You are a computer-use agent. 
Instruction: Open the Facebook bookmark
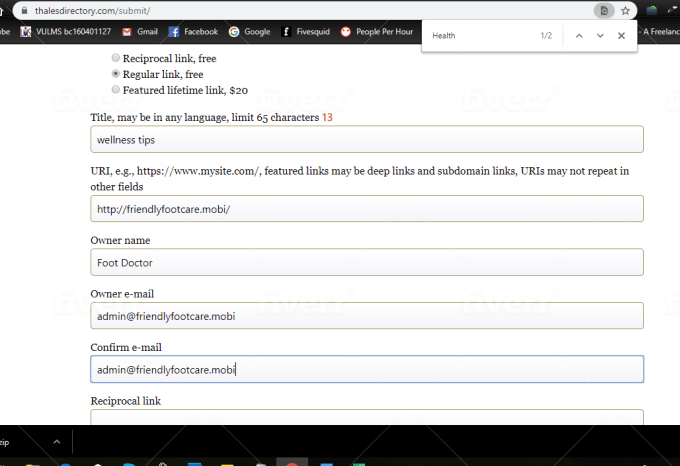pyautogui.click(x=193, y=32)
